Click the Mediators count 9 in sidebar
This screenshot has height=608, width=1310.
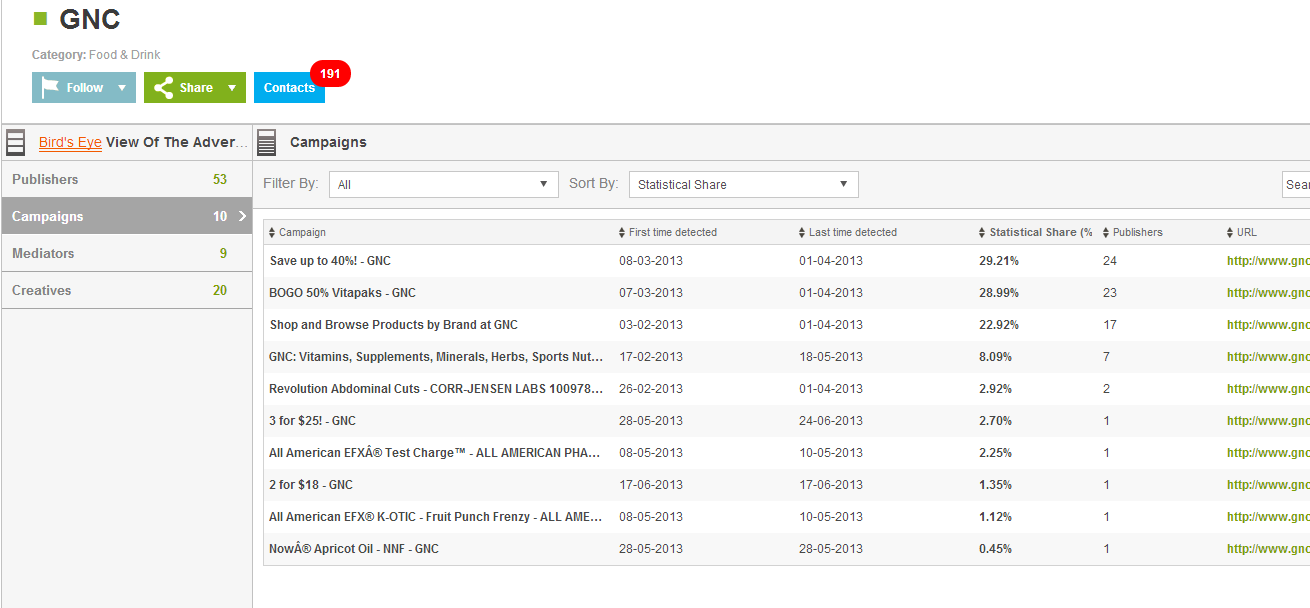223,253
